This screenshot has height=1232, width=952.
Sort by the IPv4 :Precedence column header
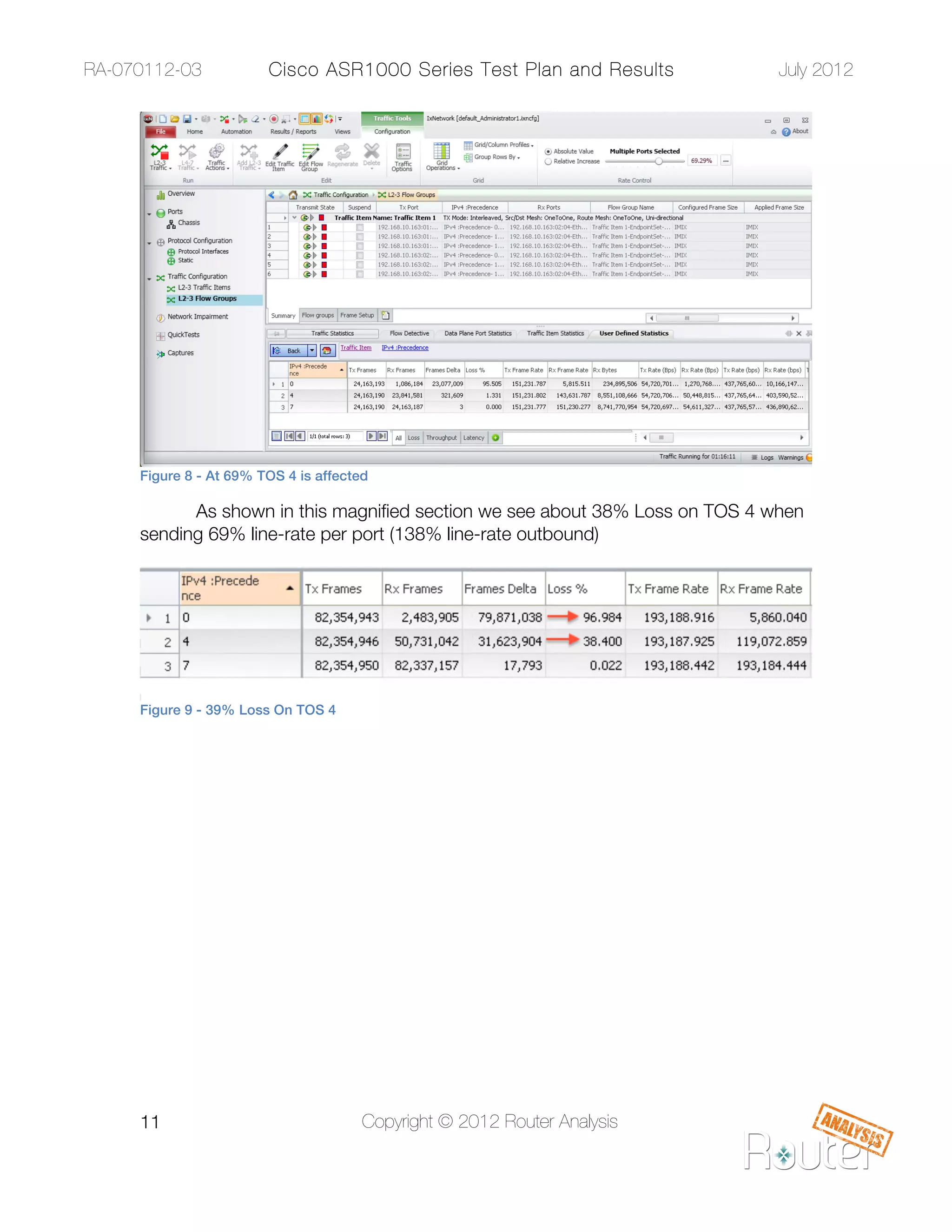(x=317, y=370)
